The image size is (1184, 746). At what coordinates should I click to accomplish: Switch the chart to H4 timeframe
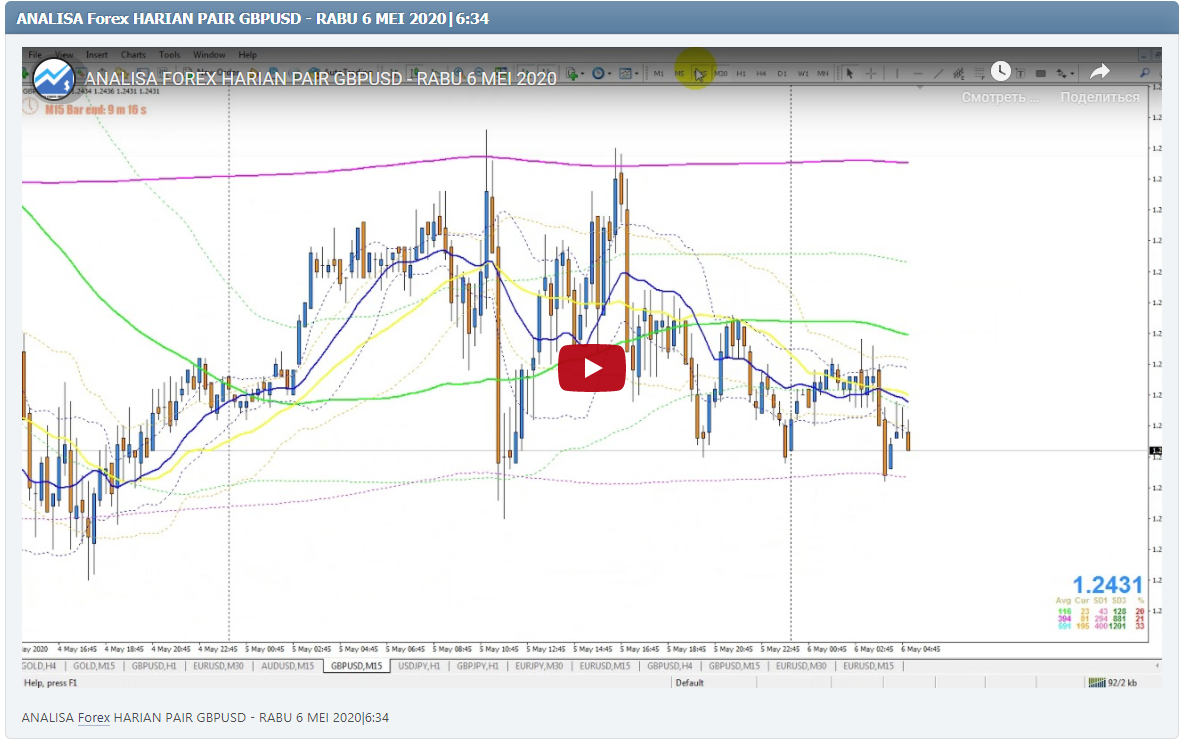pyautogui.click(x=762, y=73)
